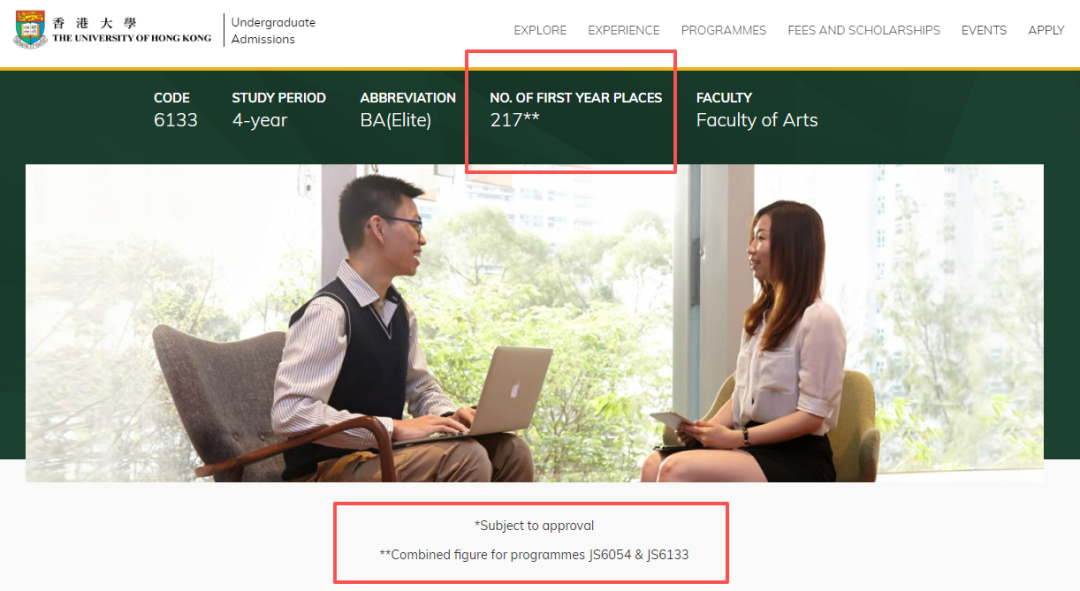
Task: Open the Apply menu
Action: pyautogui.click(x=1046, y=30)
